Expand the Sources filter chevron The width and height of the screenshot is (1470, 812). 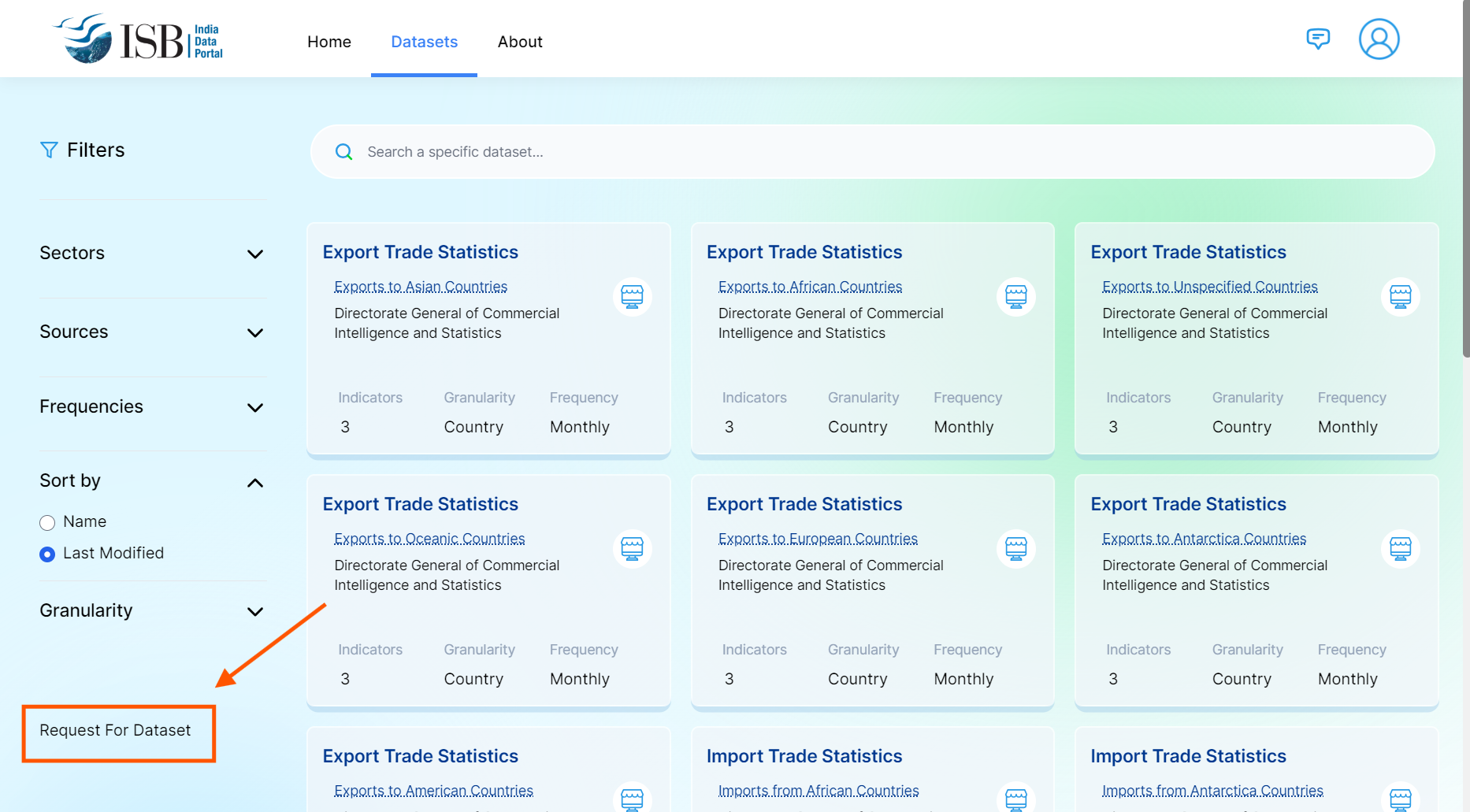(254, 332)
